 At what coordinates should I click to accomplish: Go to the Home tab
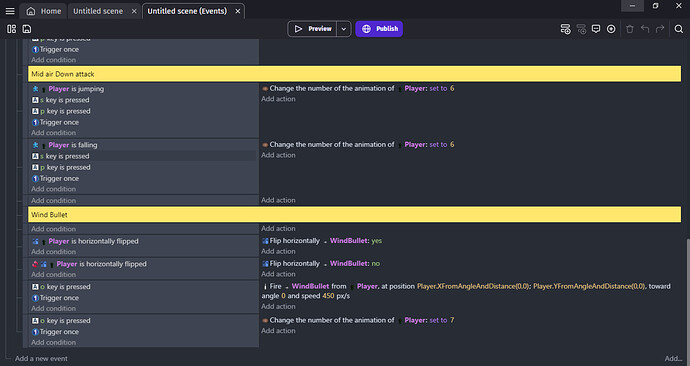click(x=44, y=11)
